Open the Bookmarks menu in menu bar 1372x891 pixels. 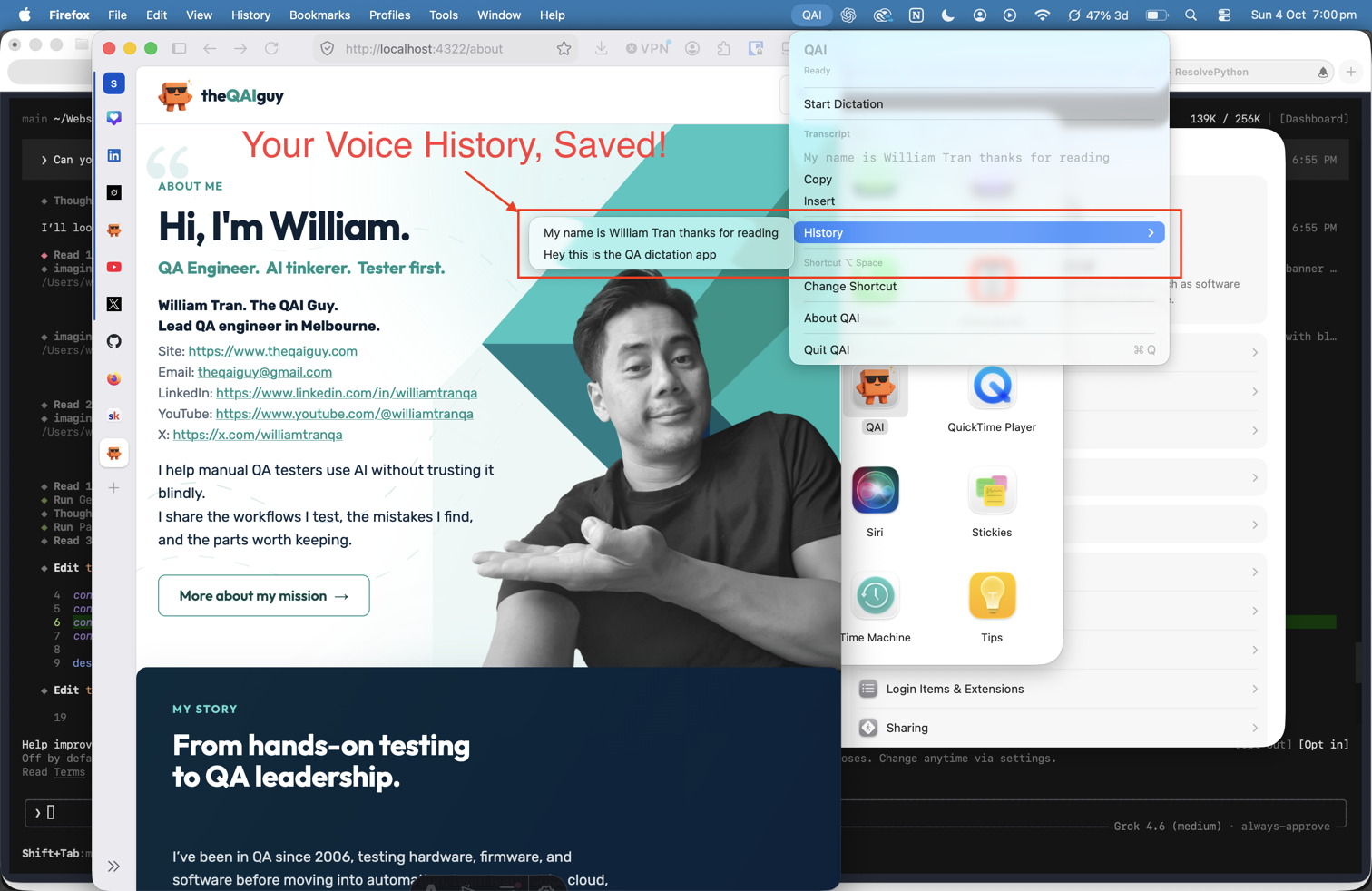click(319, 15)
